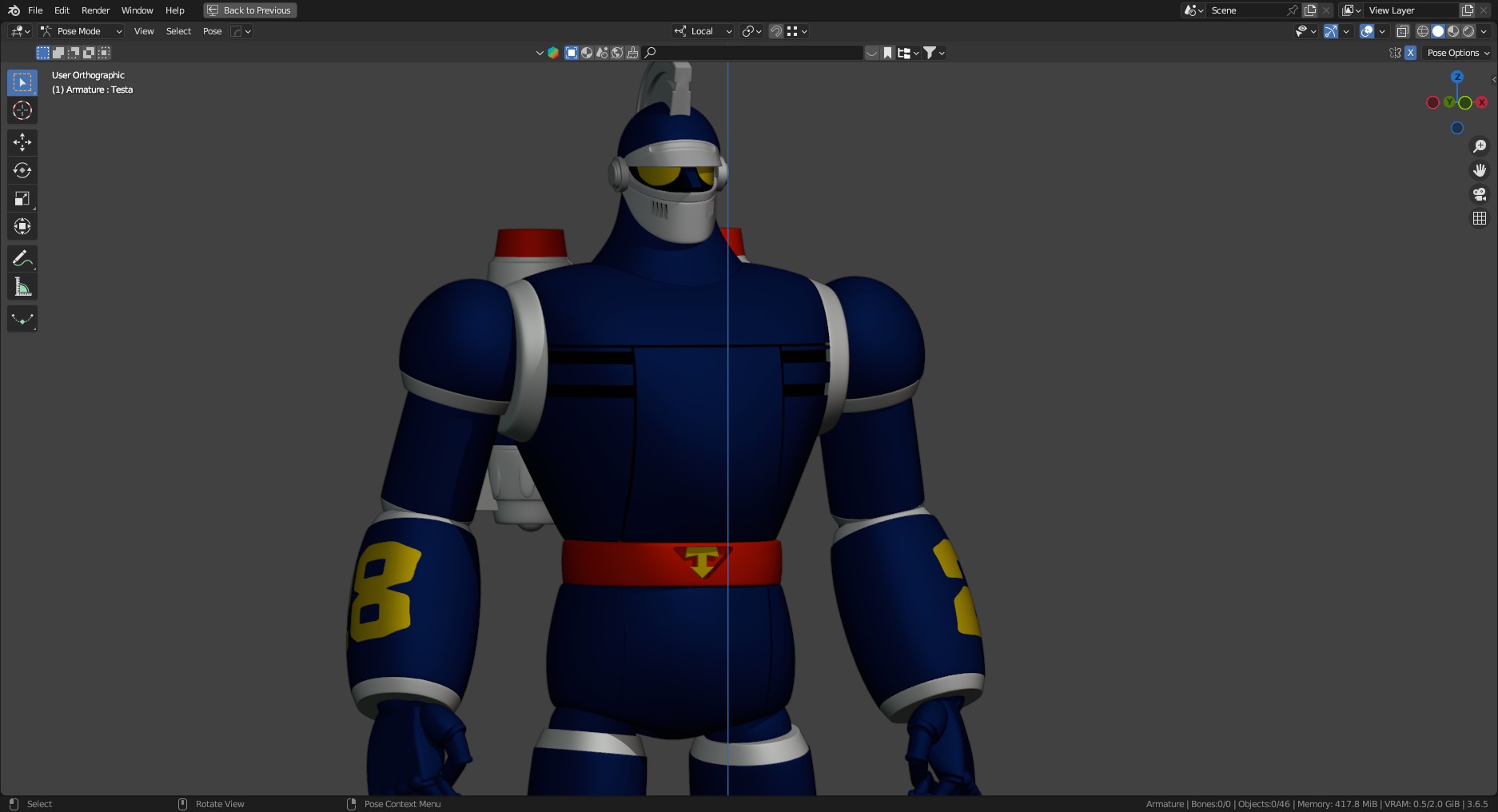
Task: Open the Render menu
Action: click(x=95, y=10)
